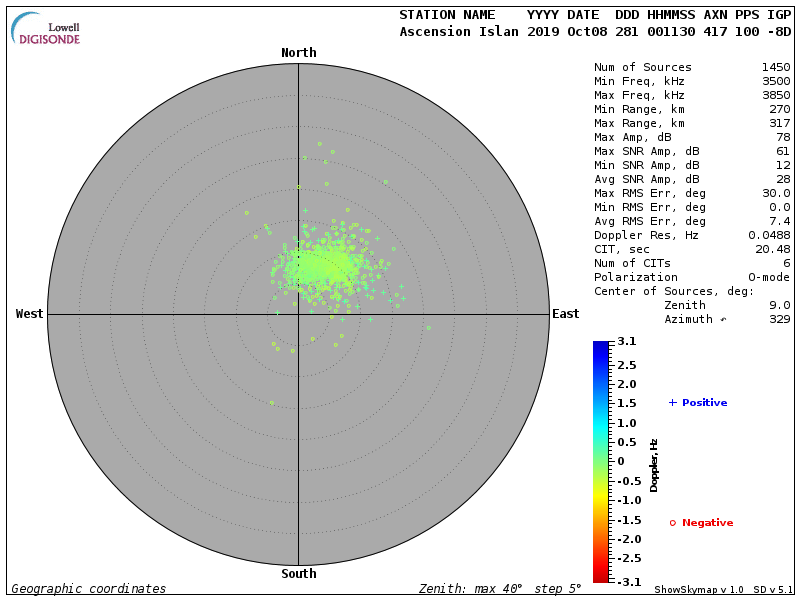Click the -3.1 label at color scale bottom
Viewport: 800px width, 600px height.
[625, 581]
